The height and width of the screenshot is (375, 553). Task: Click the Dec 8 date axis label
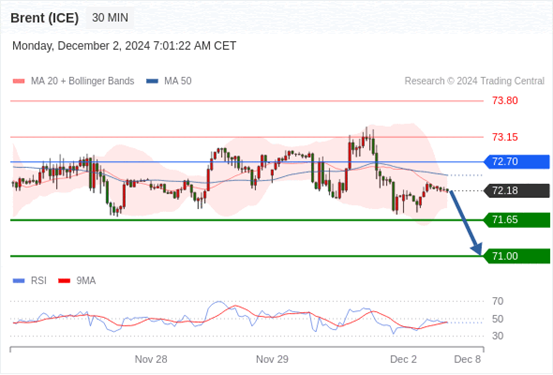467,359
